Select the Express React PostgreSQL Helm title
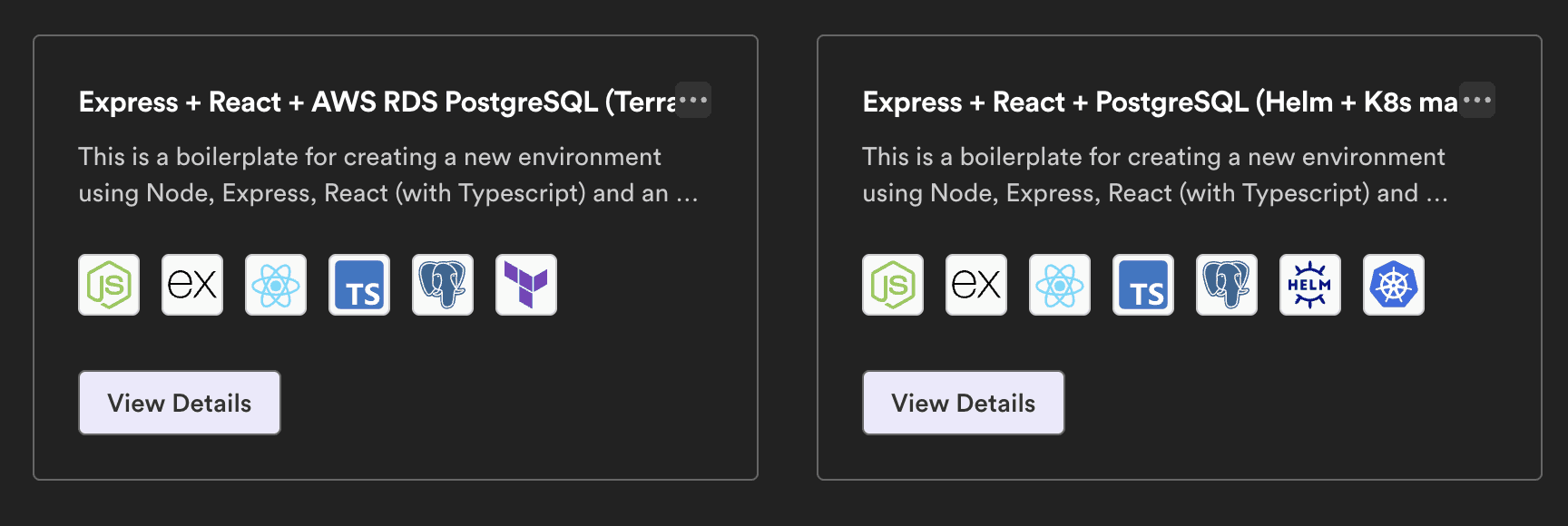This screenshot has height=526, width=1568. click(x=1161, y=102)
